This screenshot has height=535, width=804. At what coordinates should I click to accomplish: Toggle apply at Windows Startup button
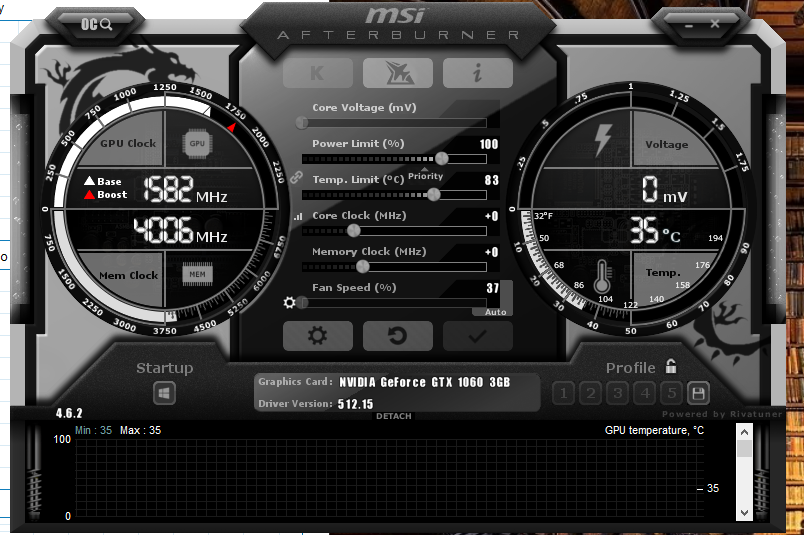[x=164, y=394]
